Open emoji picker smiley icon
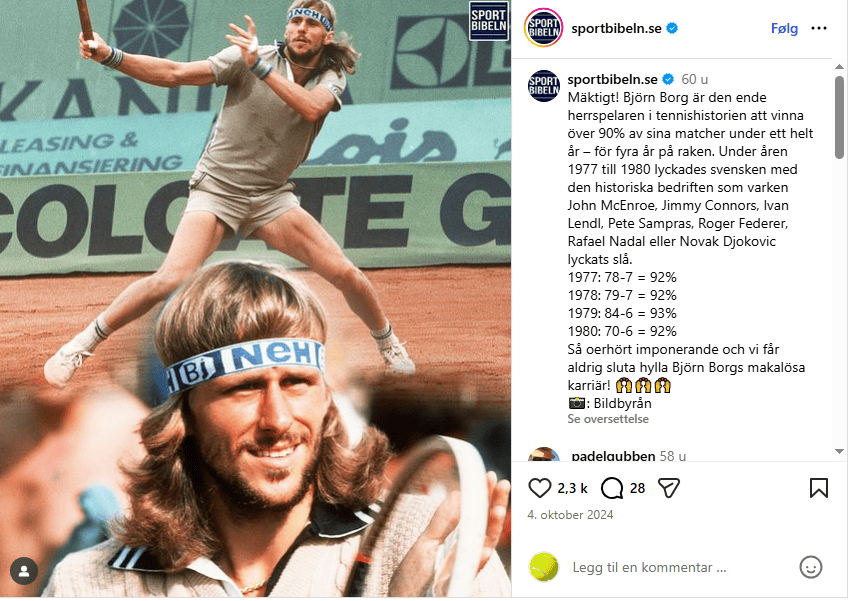Image resolution: width=849 pixels, height=601 pixels. [x=811, y=567]
